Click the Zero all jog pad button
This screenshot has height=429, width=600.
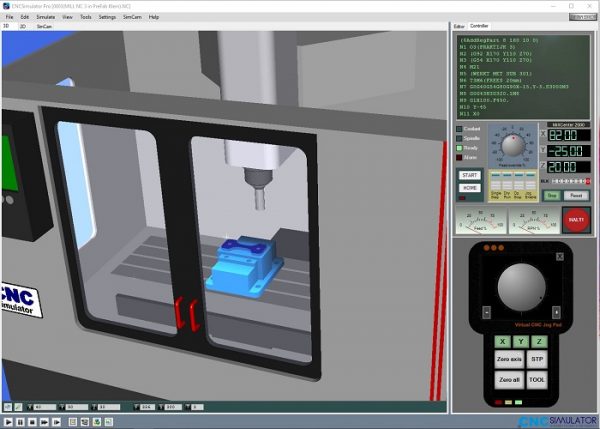[509, 380]
